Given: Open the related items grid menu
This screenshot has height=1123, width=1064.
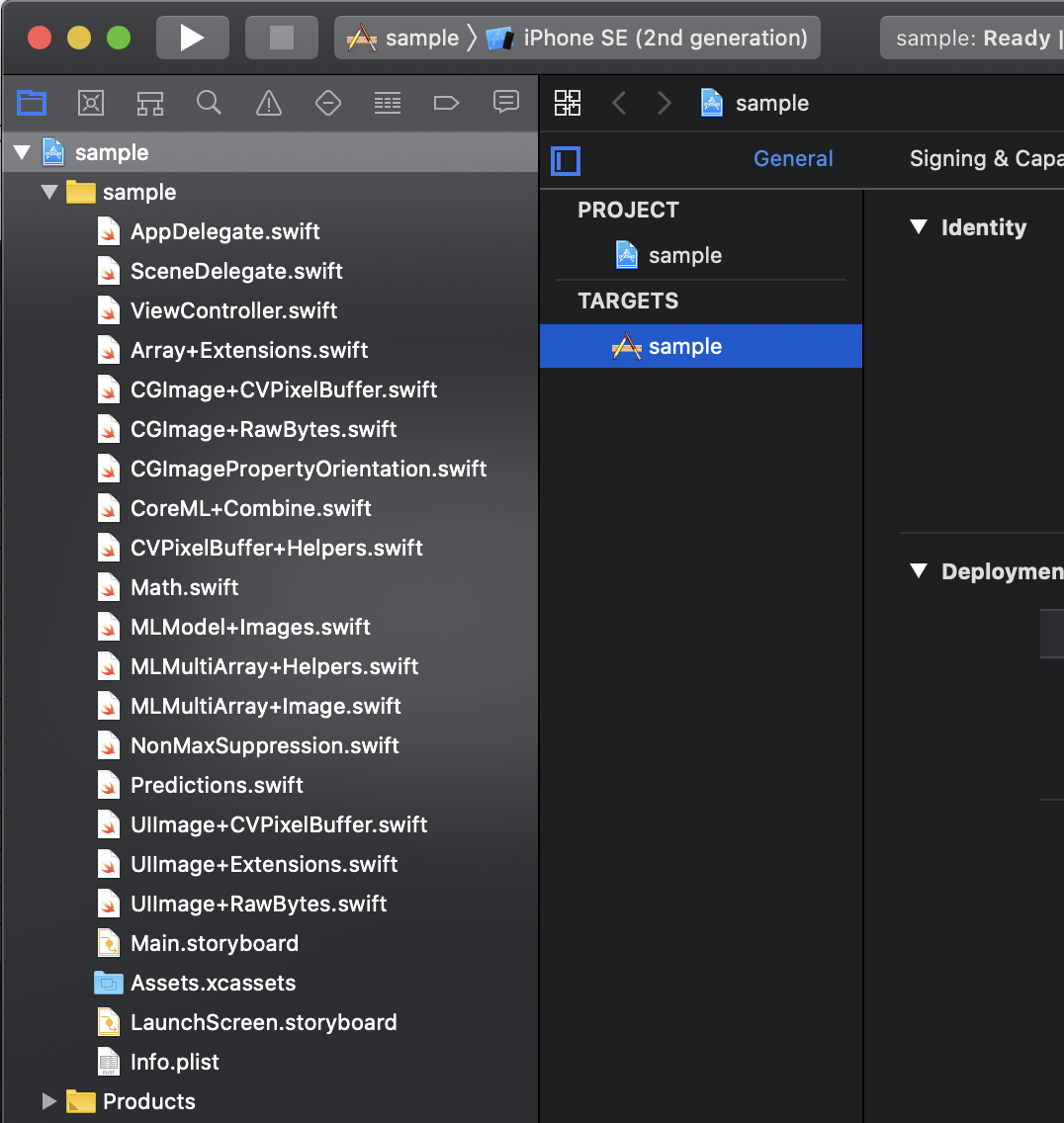Looking at the screenshot, I should [568, 103].
